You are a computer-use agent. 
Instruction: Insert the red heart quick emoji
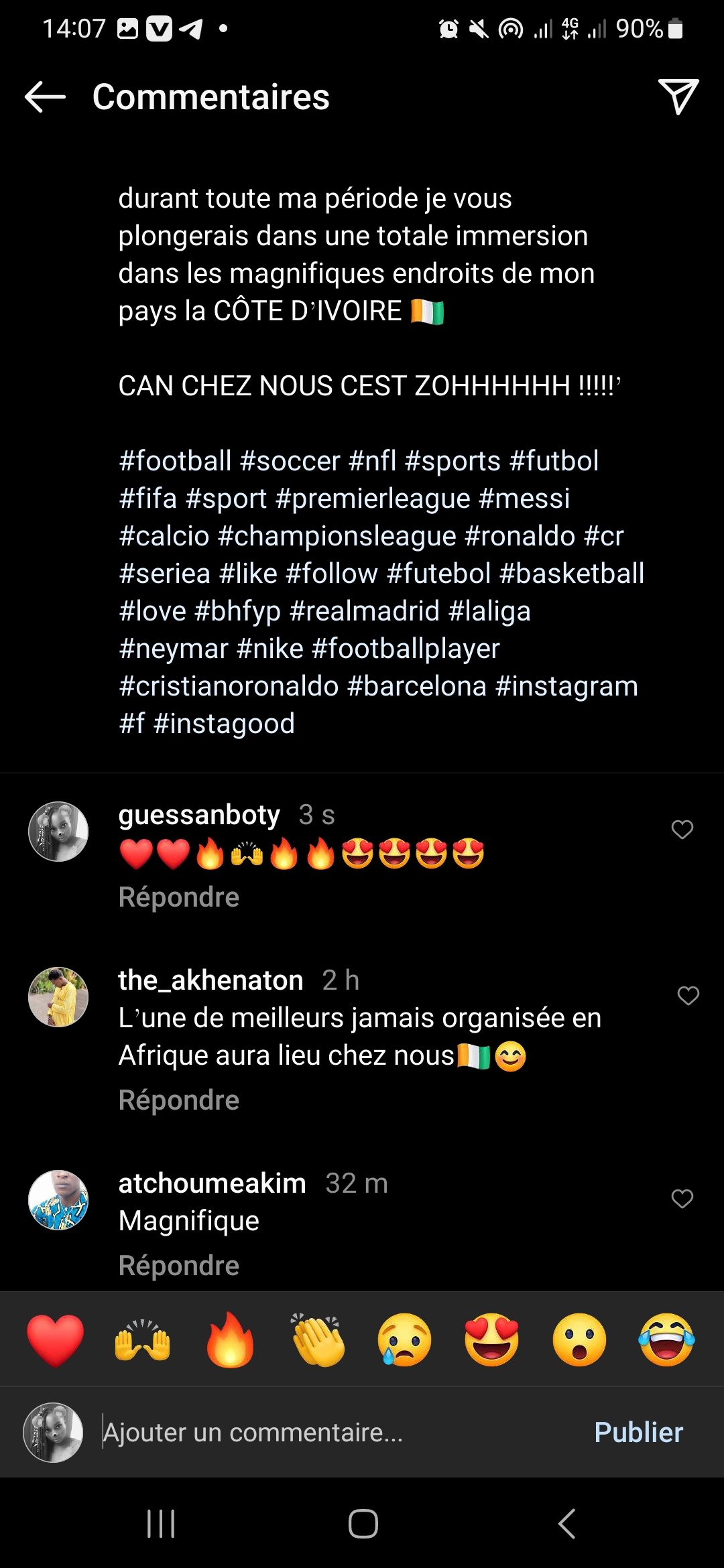click(56, 1340)
